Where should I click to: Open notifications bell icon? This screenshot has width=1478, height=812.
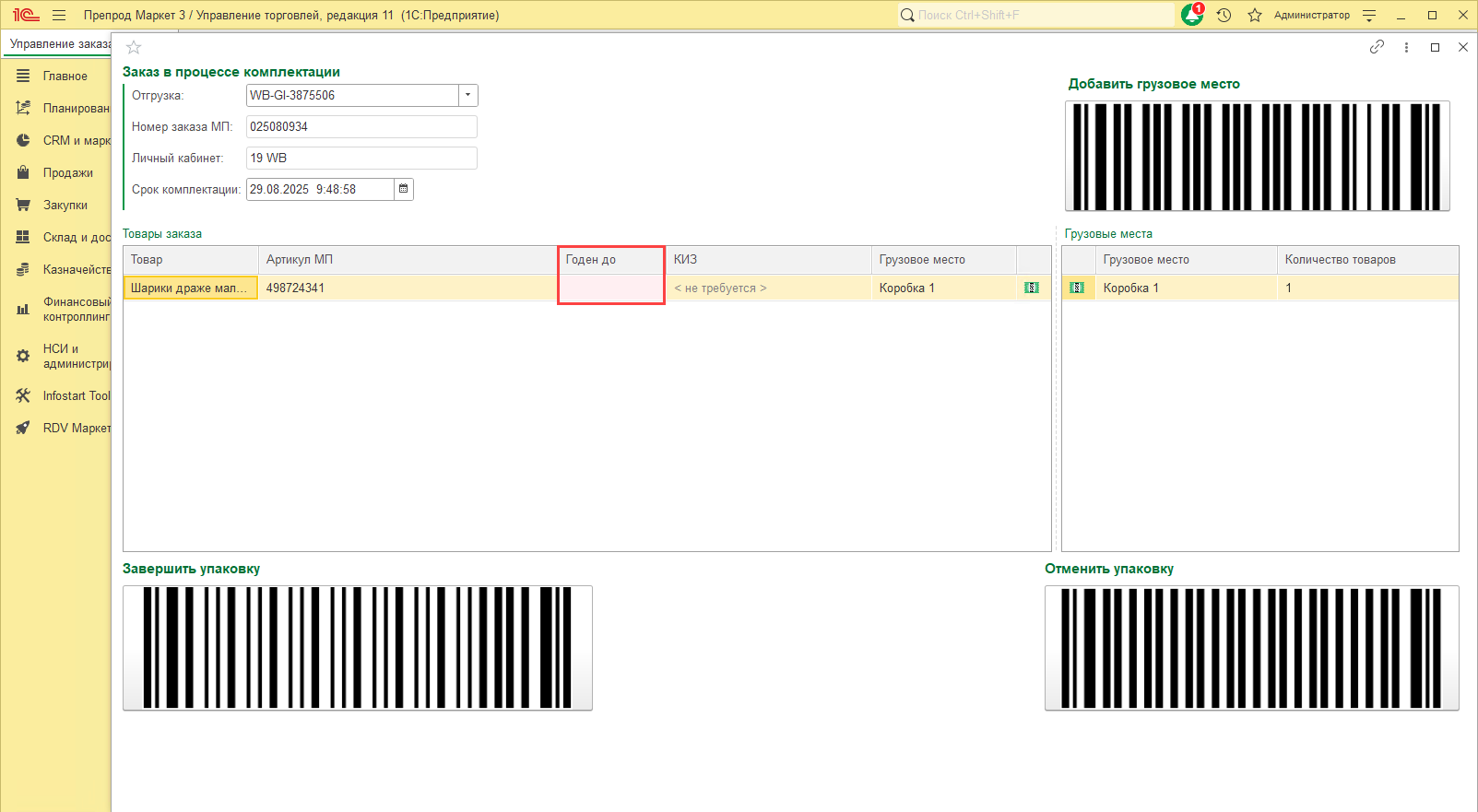(1192, 15)
